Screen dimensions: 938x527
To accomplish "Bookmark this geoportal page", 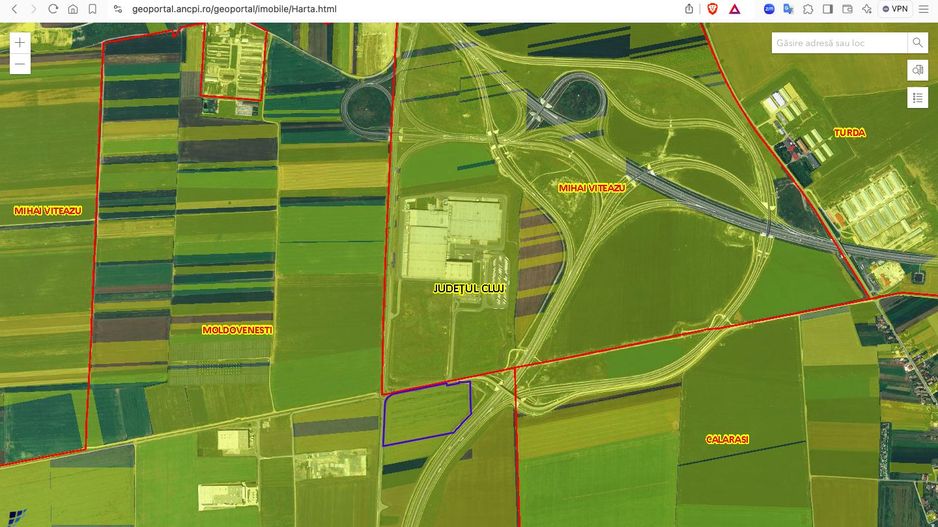I will [92, 9].
